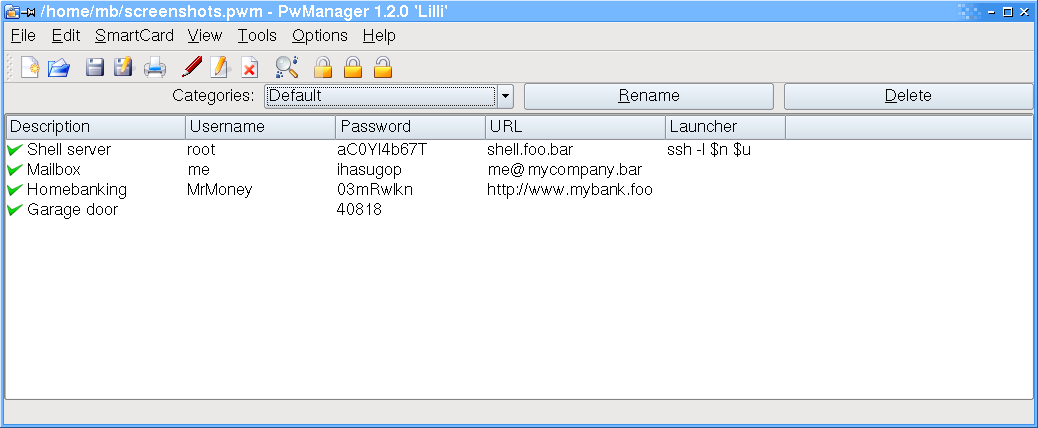This screenshot has height=428, width=1038.
Task: Open the SmartCard menu
Action: coord(134,36)
